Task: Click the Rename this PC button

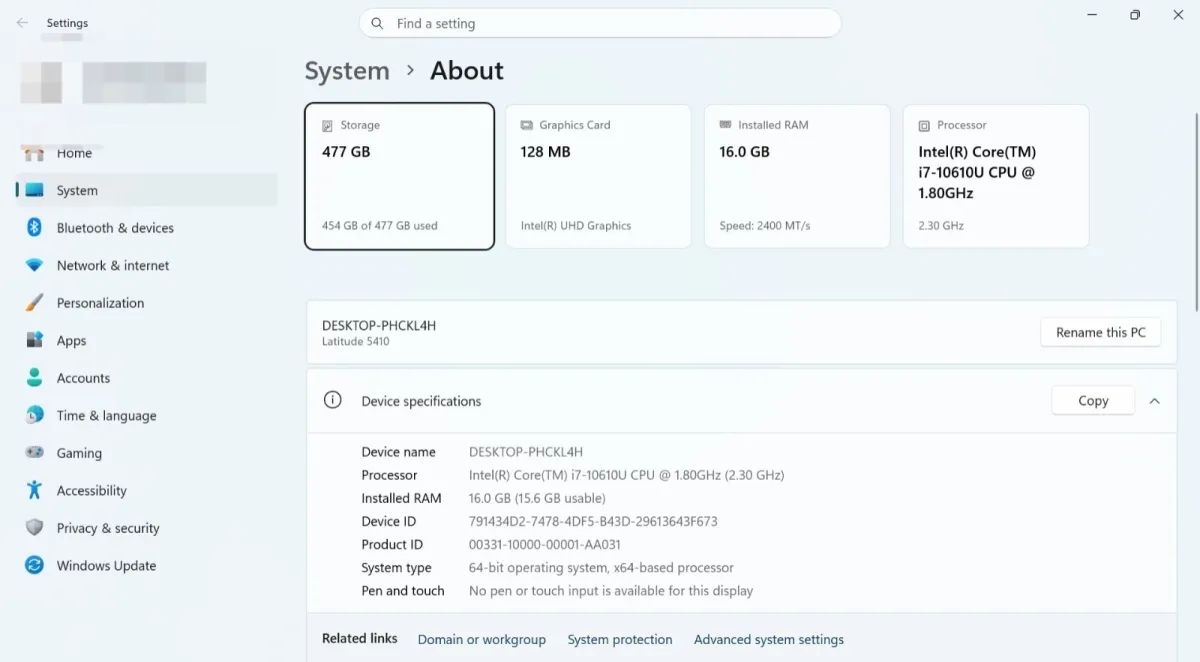Action: (x=1101, y=332)
